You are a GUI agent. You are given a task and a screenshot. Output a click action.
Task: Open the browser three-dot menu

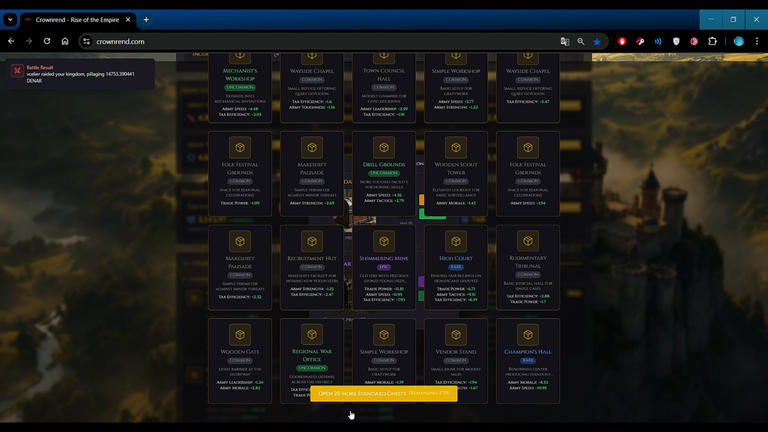tap(757, 42)
